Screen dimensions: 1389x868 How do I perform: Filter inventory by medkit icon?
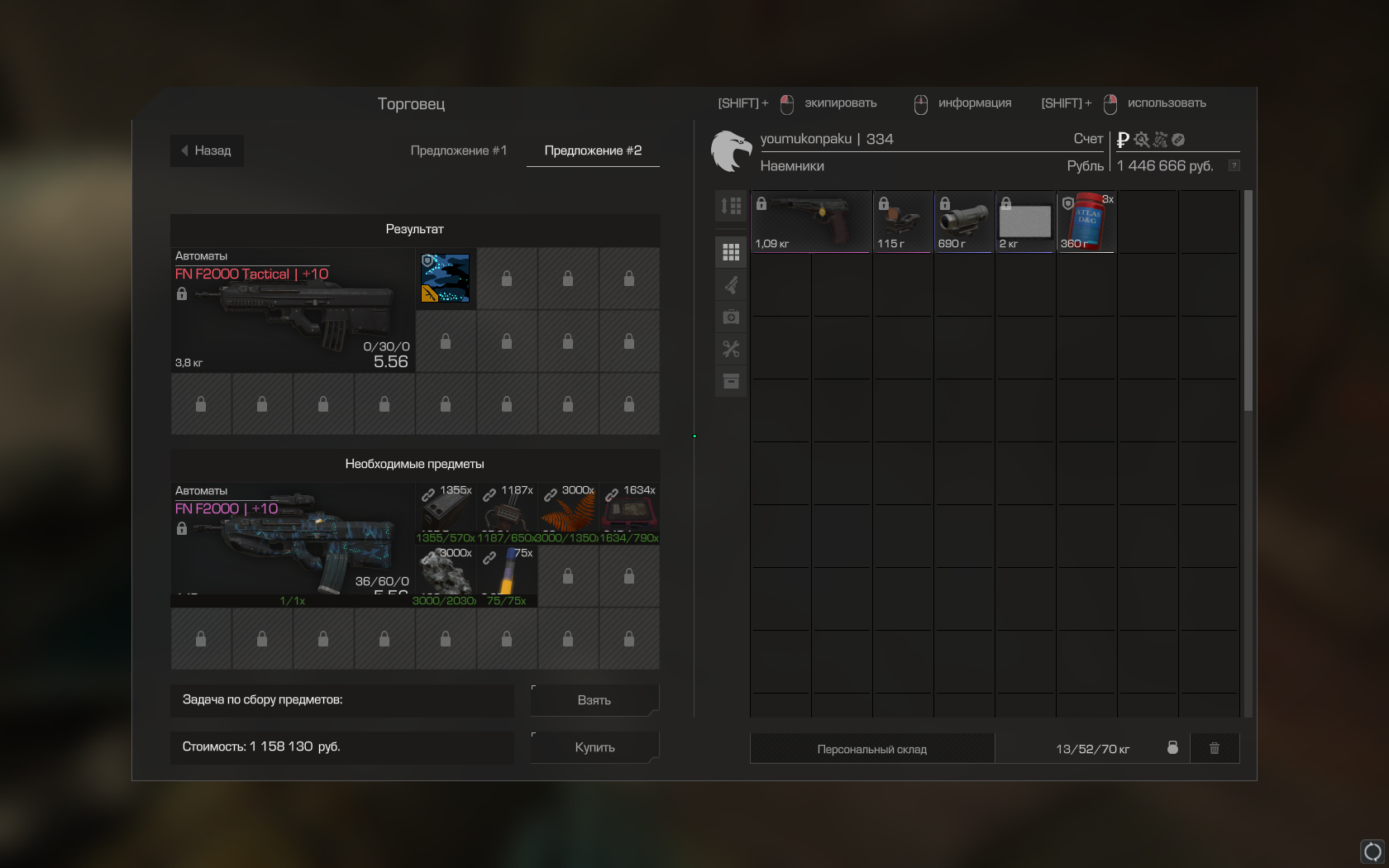pos(731,317)
